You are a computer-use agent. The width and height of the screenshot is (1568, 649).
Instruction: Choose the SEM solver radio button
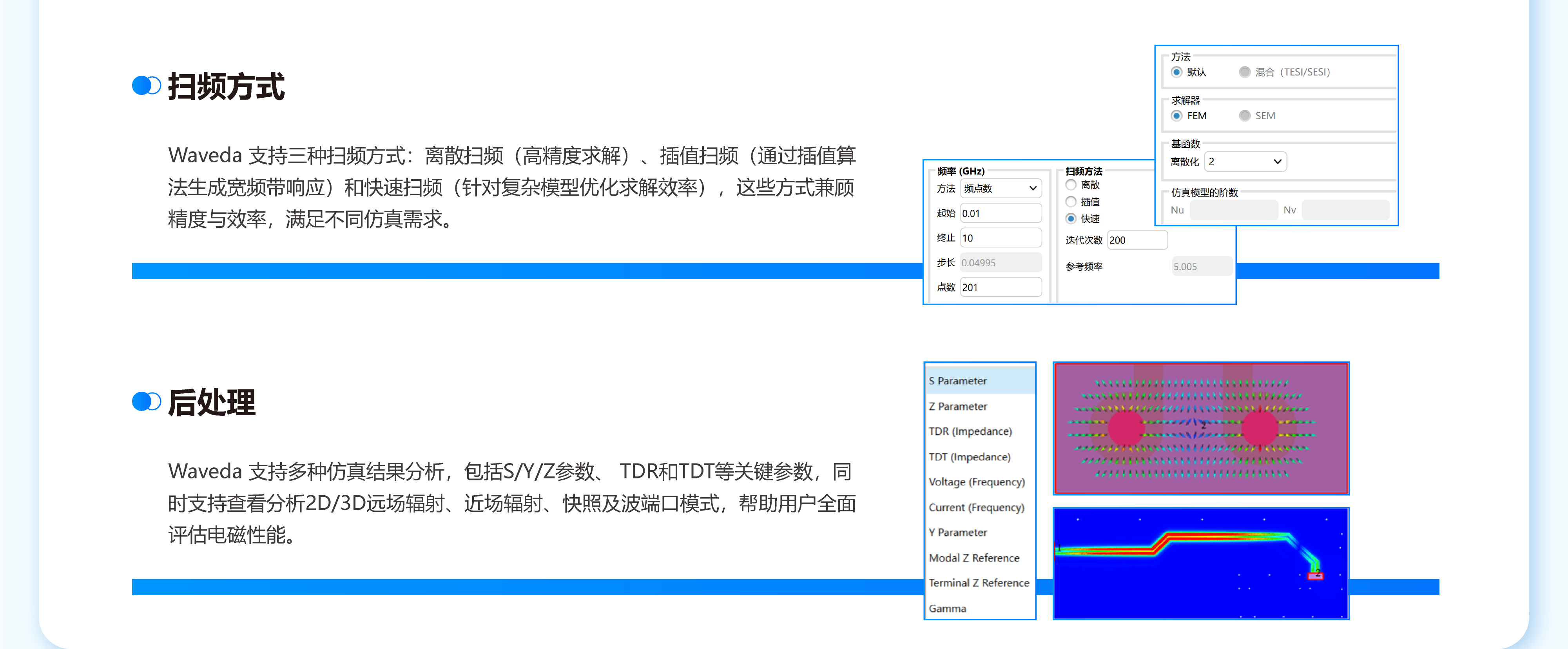tap(1245, 116)
